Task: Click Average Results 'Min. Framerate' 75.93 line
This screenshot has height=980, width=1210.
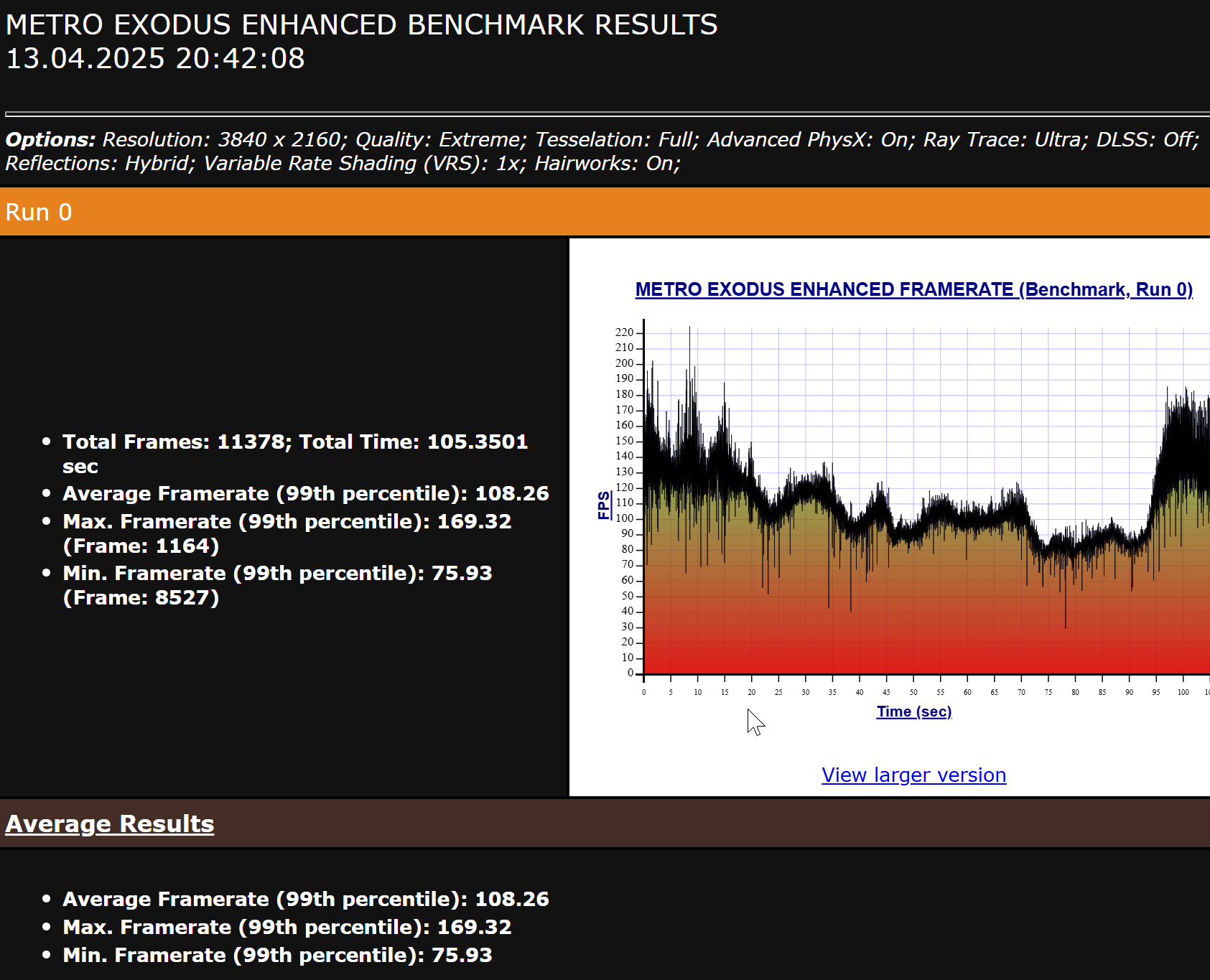Action: 277,955
